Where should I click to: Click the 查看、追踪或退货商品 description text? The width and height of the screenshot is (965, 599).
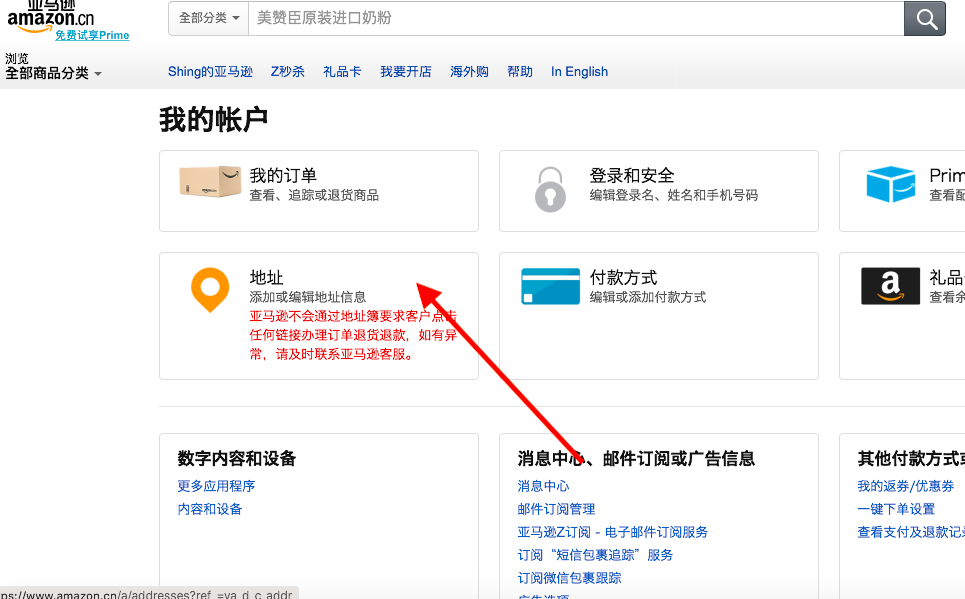(x=314, y=195)
